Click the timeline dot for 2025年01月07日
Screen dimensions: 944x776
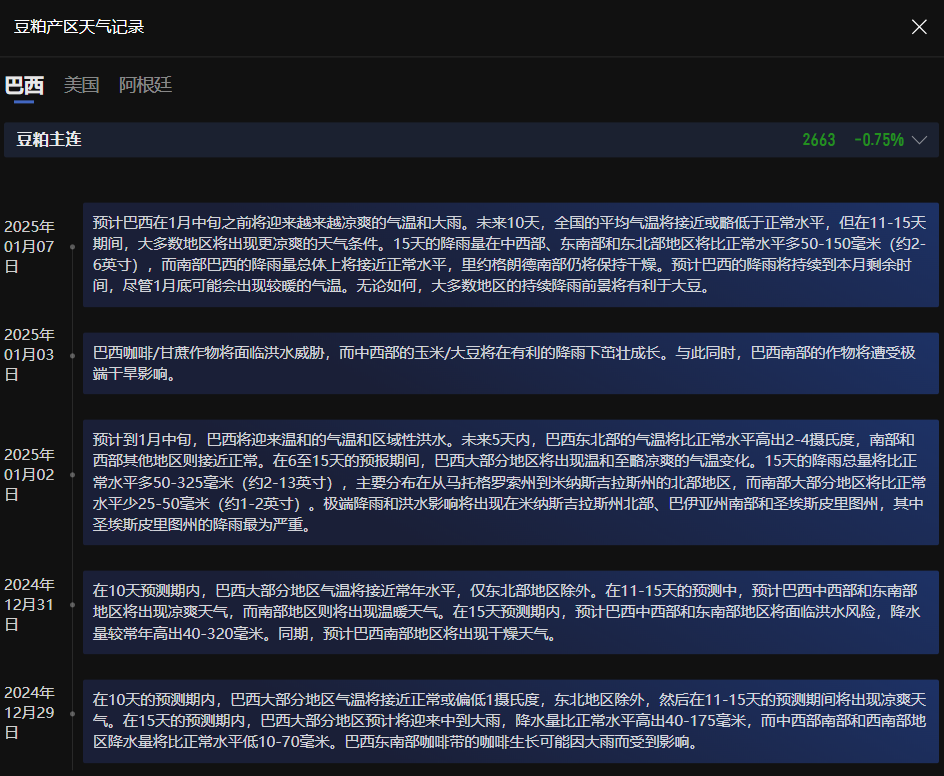pyautogui.click(x=72, y=247)
